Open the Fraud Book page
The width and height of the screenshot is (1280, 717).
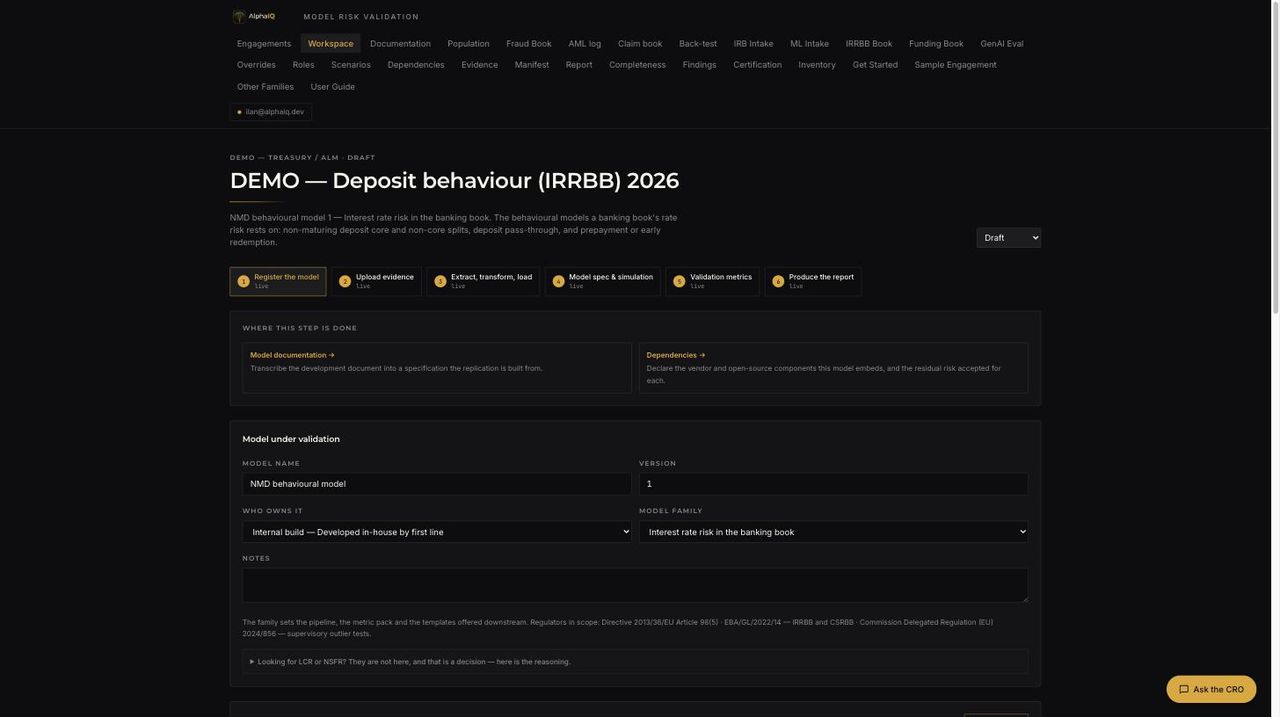tap(529, 44)
